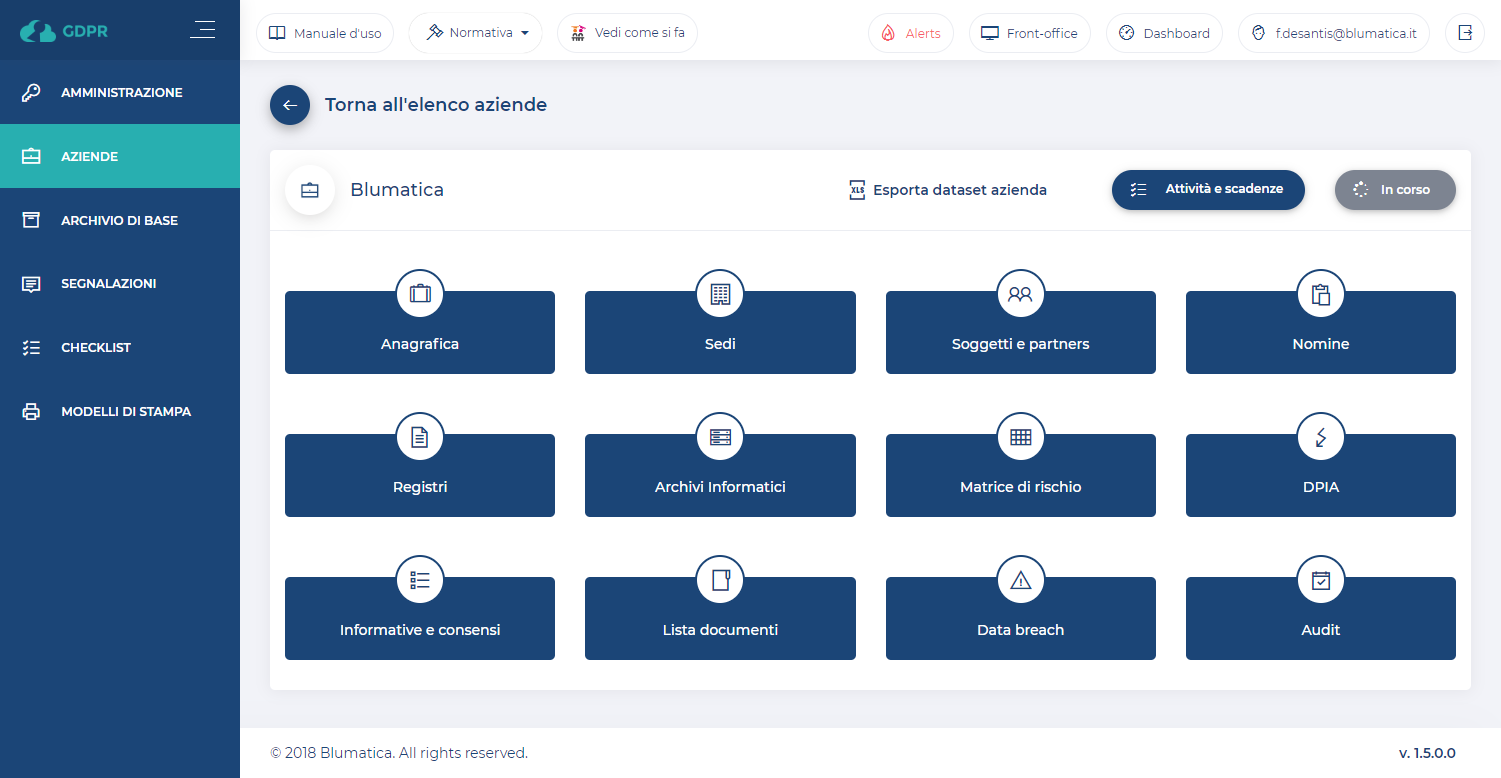
Task: Click Esporta dataset azienda link
Action: [x=947, y=190]
